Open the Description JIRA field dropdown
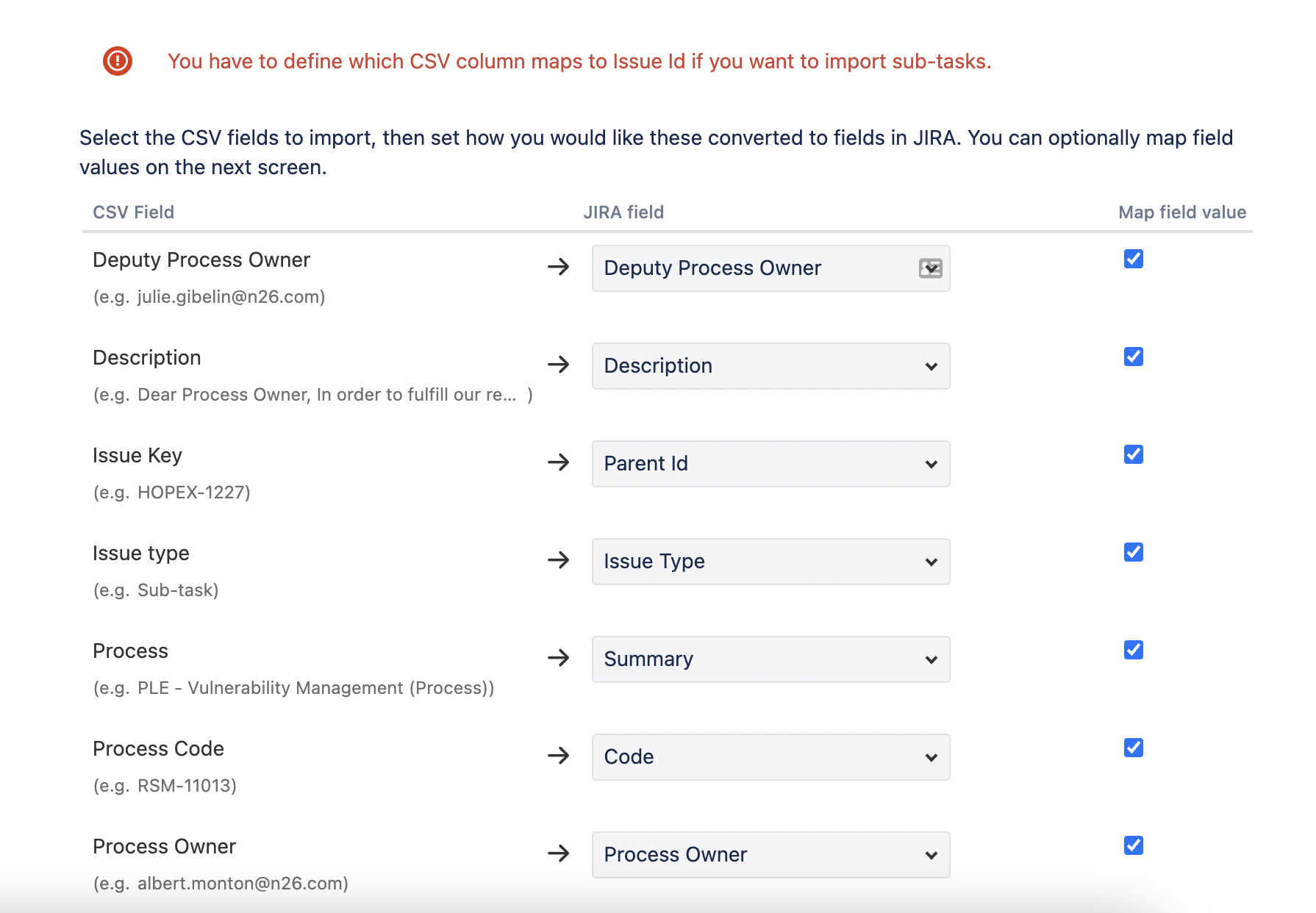 click(770, 365)
